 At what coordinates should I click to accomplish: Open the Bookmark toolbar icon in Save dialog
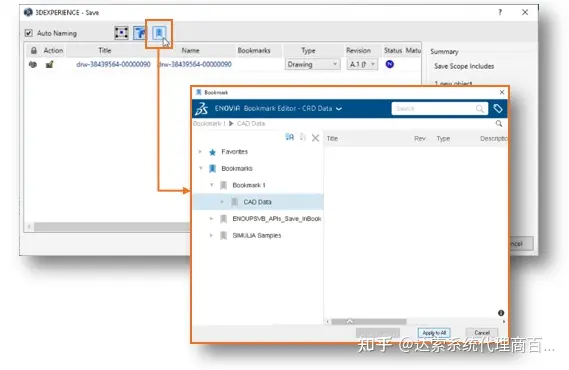point(159,33)
